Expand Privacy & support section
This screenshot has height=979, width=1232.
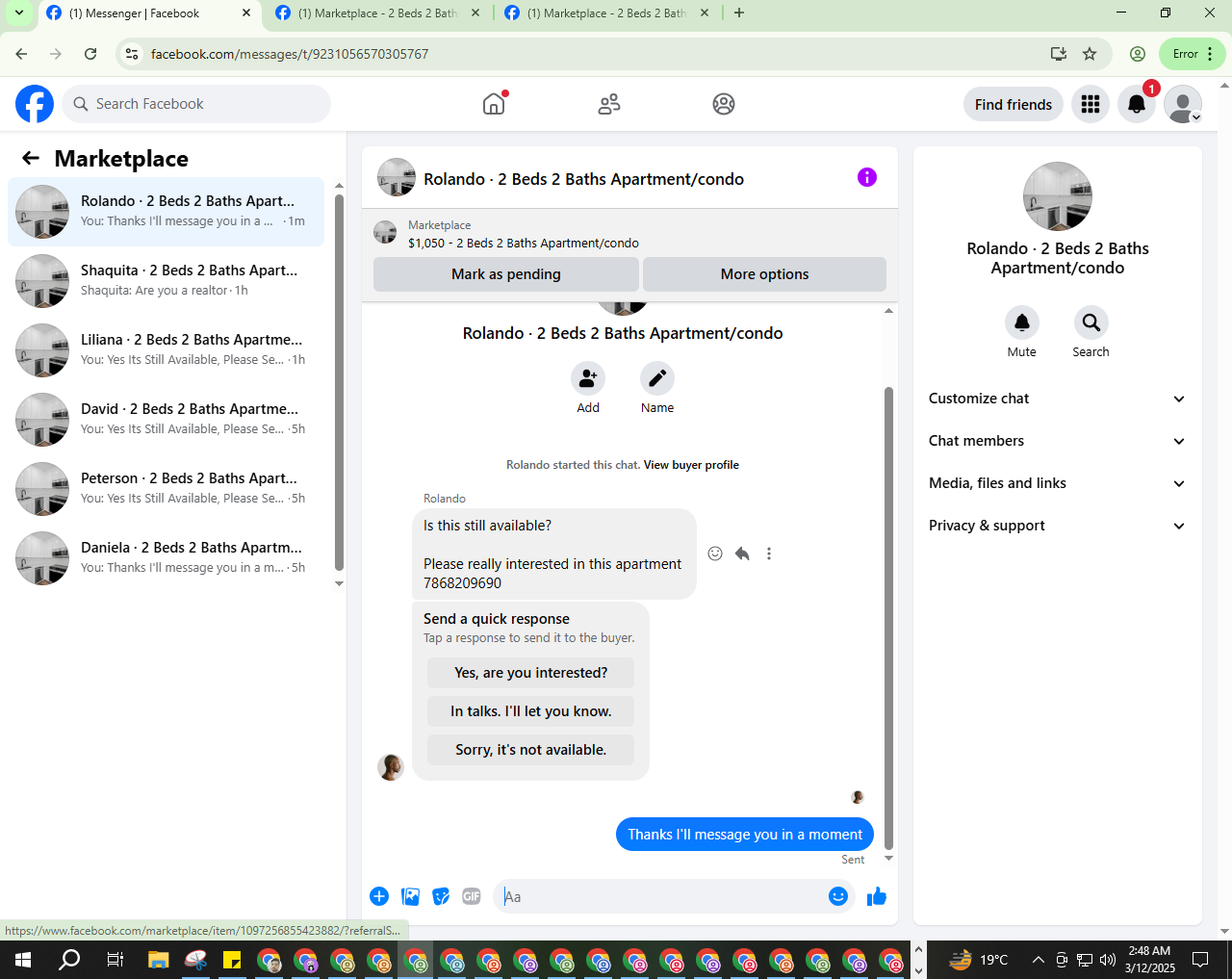coord(1058,526)
